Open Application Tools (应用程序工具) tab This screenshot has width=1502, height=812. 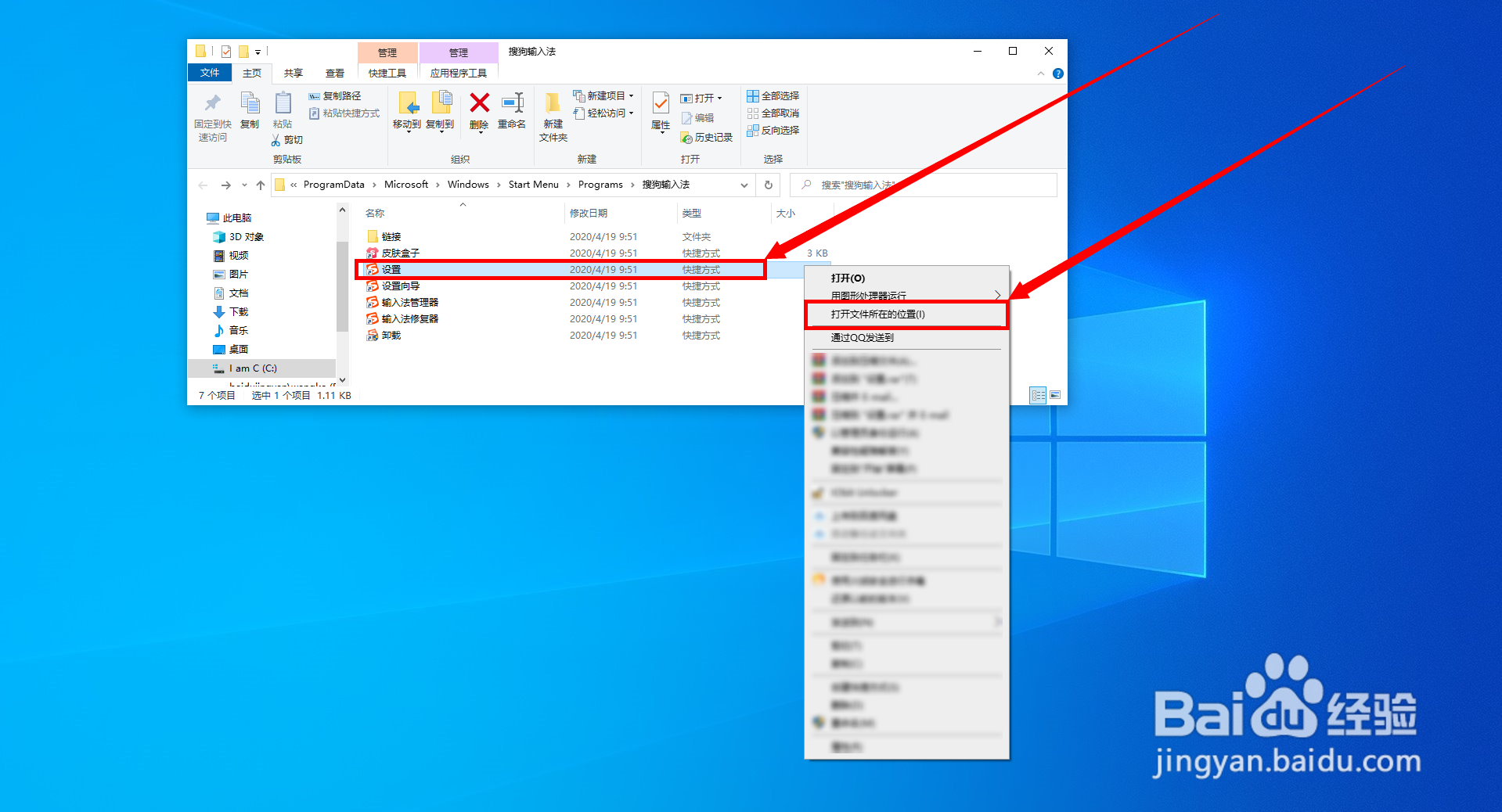click(x=459, y=74)
